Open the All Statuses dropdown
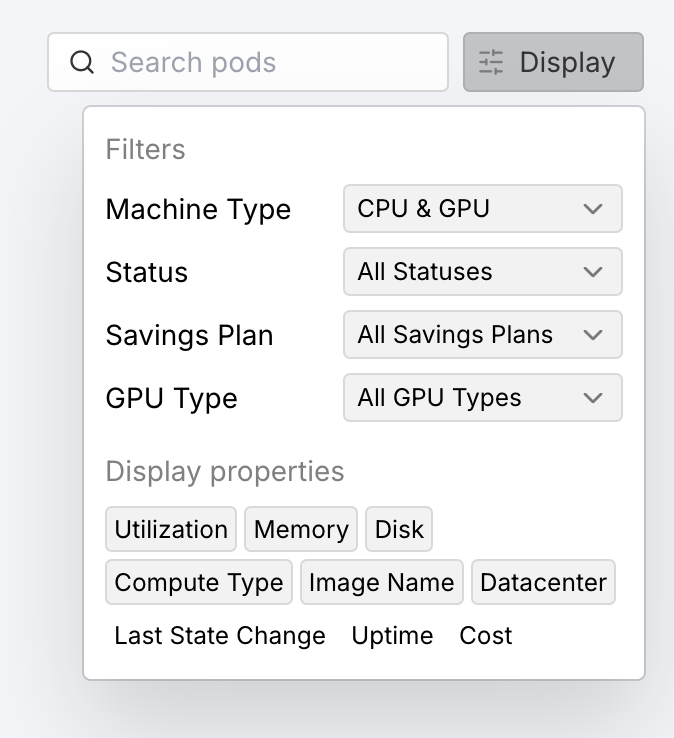The image size is (674, 738). tap(482, 272)
